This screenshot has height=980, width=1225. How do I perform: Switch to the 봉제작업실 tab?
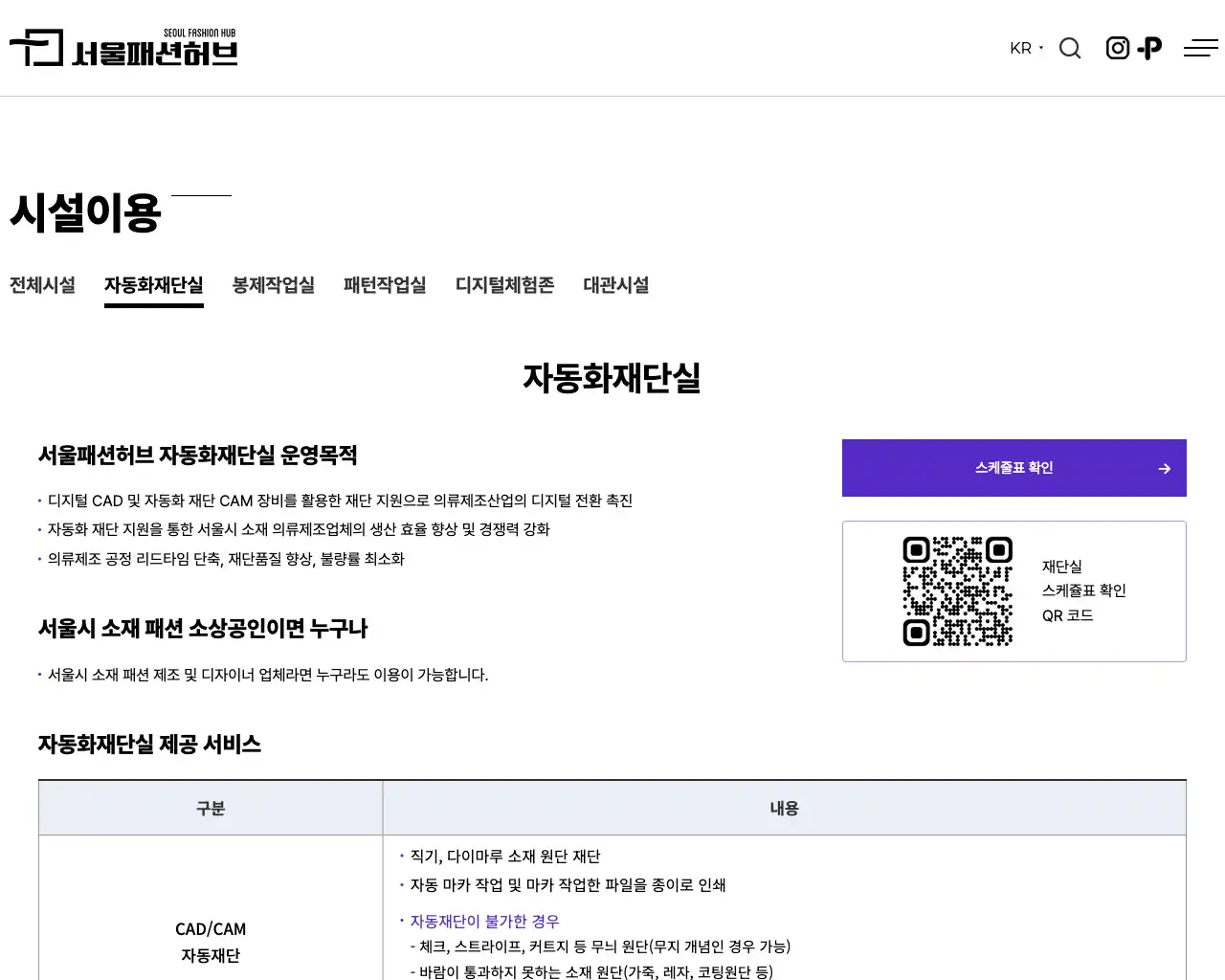click(273, 285)
